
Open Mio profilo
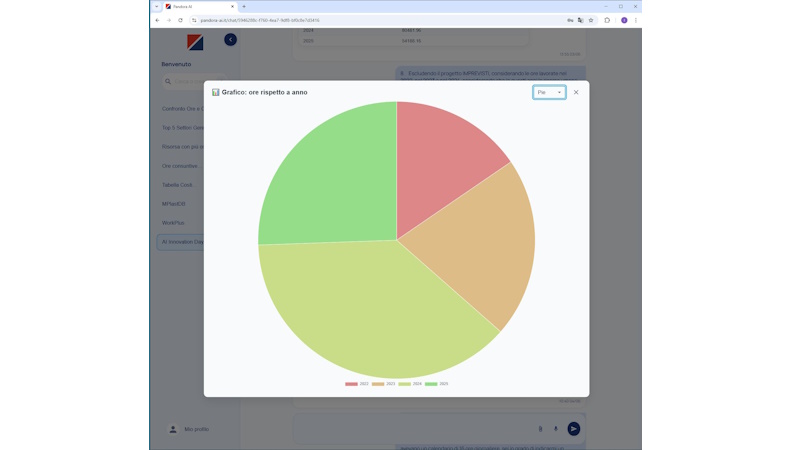(196, 429)
